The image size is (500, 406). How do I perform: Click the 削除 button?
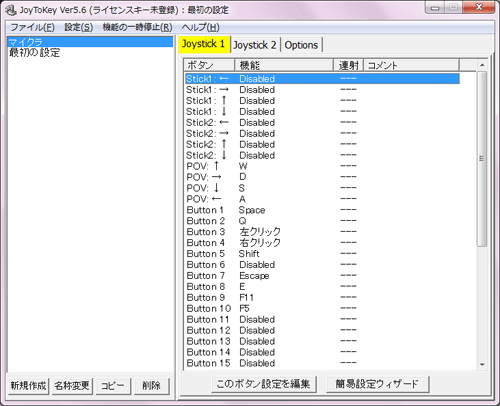pos(151,386)
